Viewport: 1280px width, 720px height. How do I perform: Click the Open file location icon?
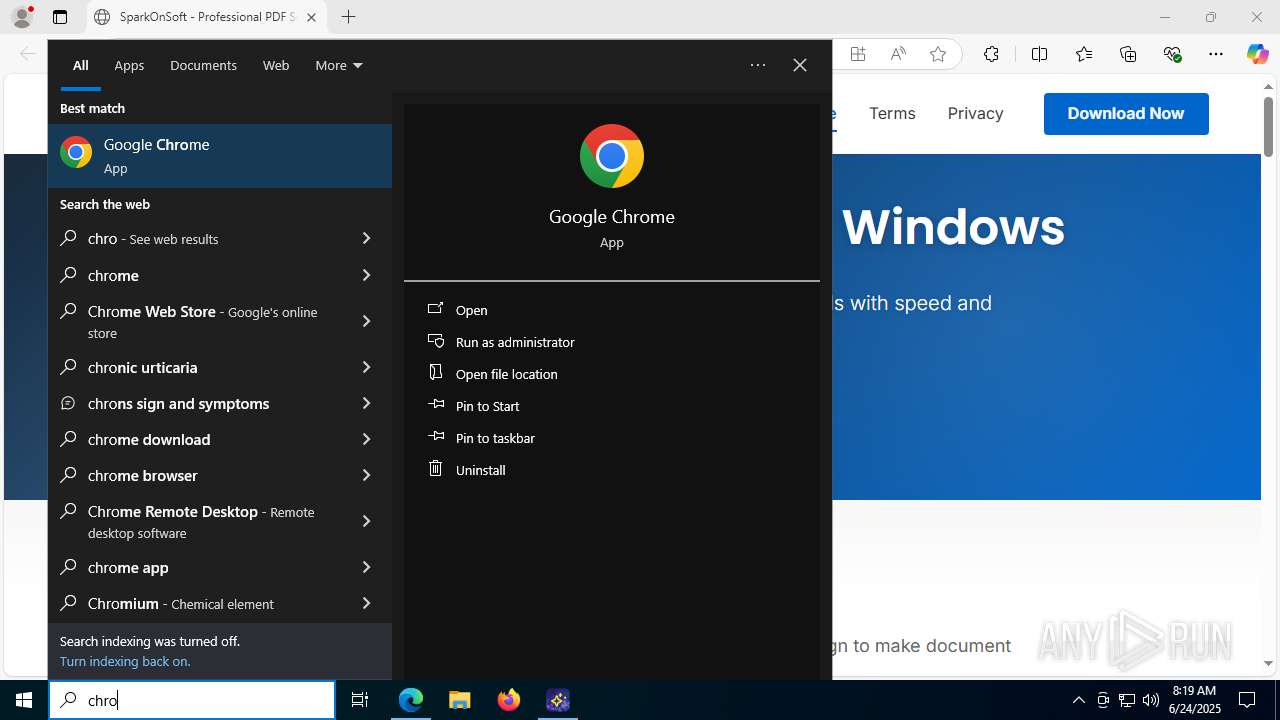tap(435, 373)
